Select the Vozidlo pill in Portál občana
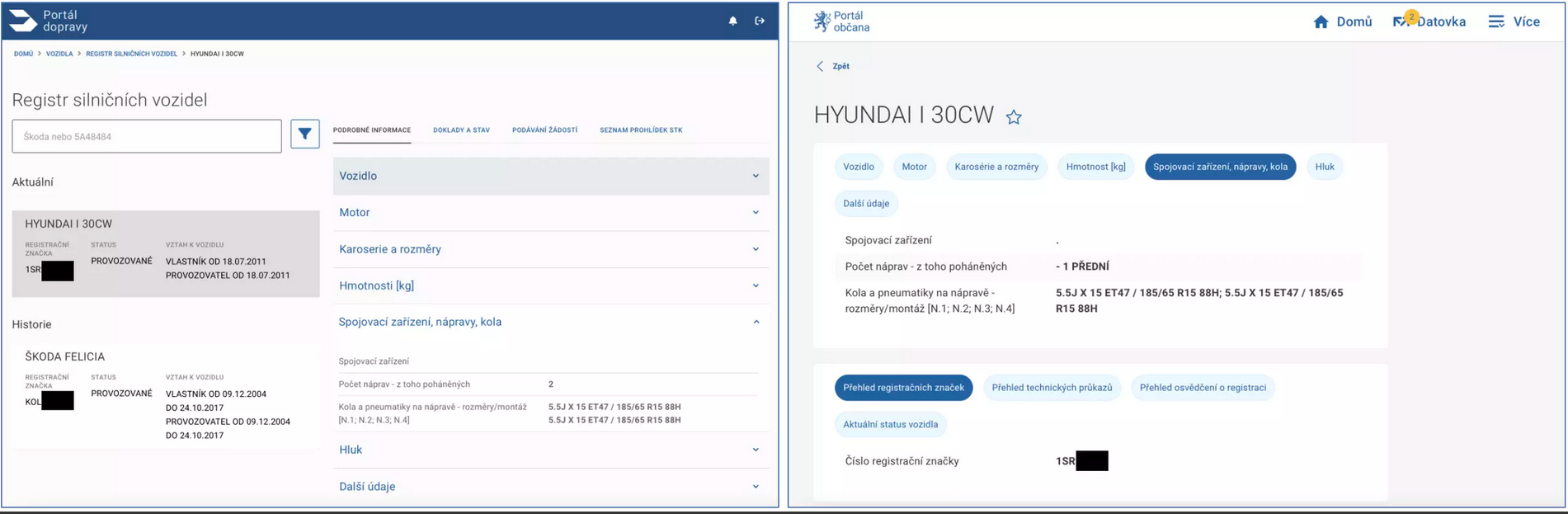The width and height of the screenshot is (1568, 514). pos(859,167)
